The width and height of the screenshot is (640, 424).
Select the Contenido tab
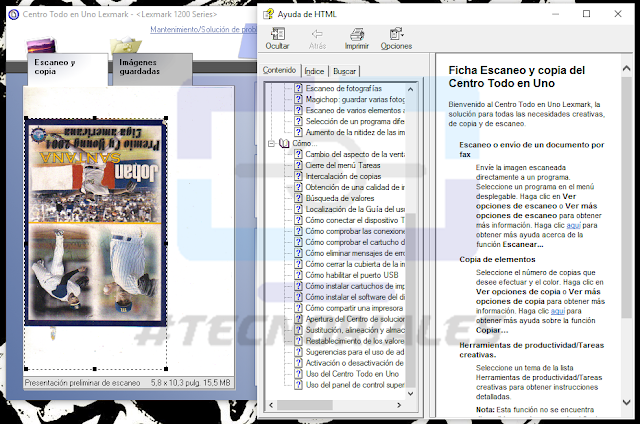coord(280,70)
